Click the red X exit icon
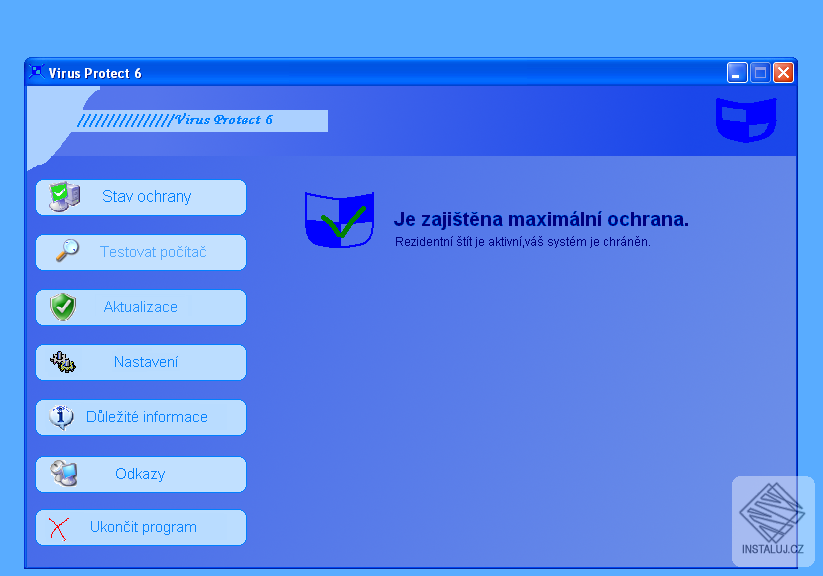 click(58, 529)
